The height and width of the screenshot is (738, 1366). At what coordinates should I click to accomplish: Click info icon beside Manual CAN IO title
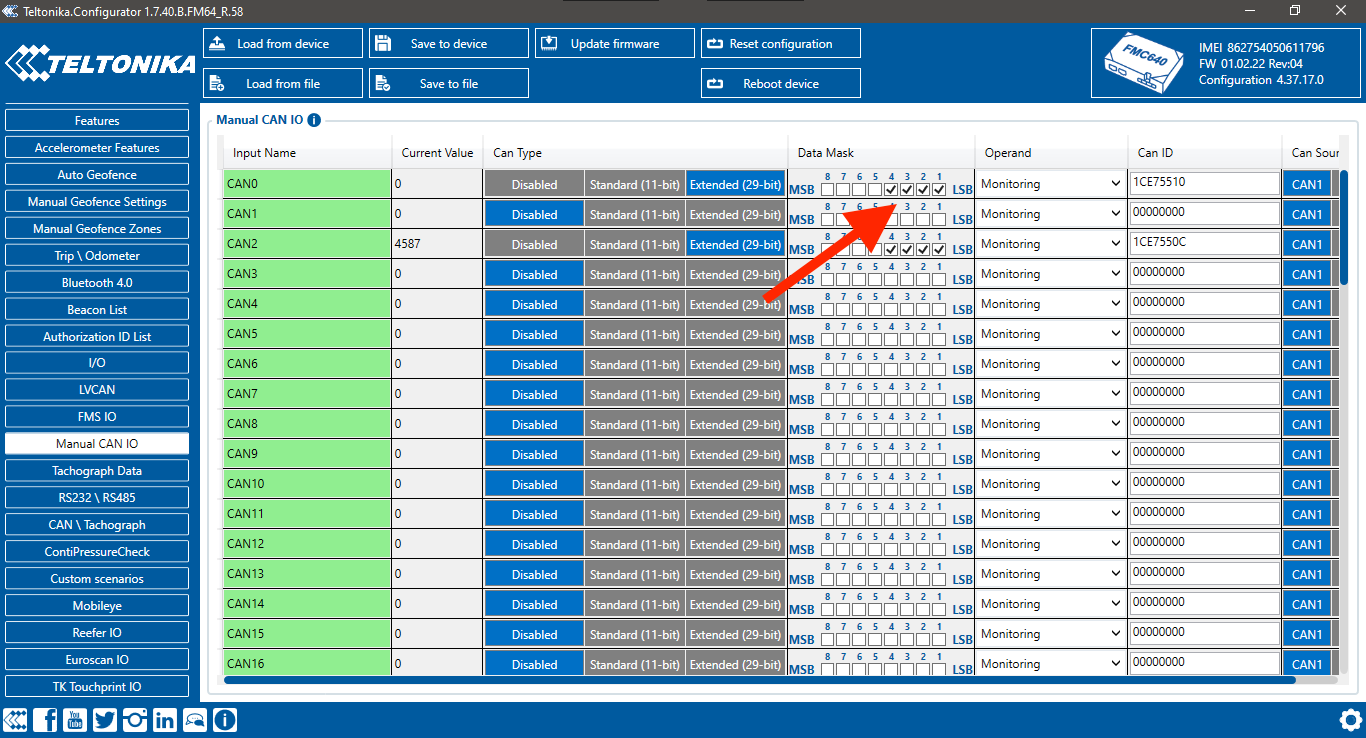point(314,120)
